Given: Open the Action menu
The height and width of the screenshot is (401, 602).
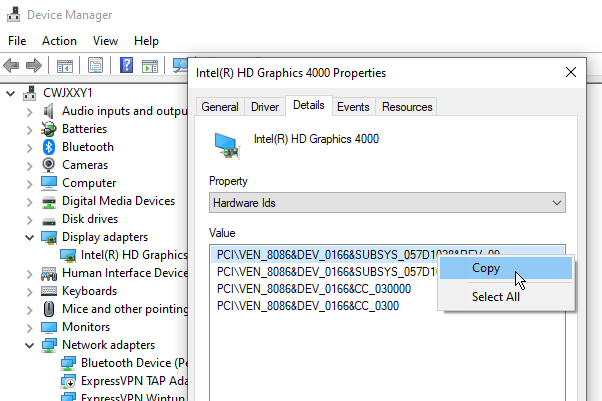Looking at the screenshot, I should tap(59, 41).
